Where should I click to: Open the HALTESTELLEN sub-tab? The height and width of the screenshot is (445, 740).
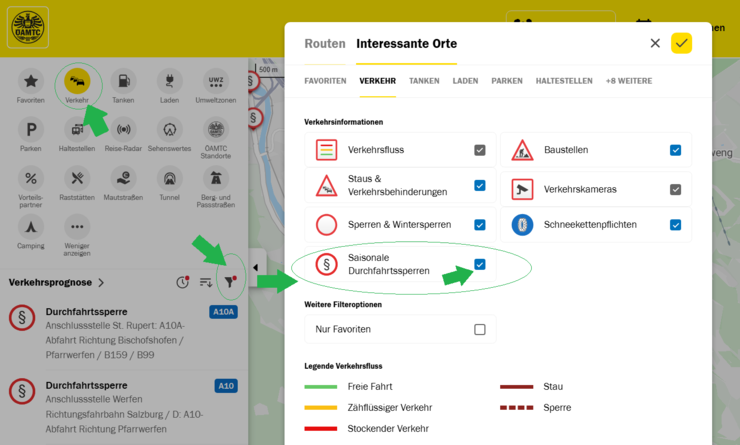click(564, 81)
